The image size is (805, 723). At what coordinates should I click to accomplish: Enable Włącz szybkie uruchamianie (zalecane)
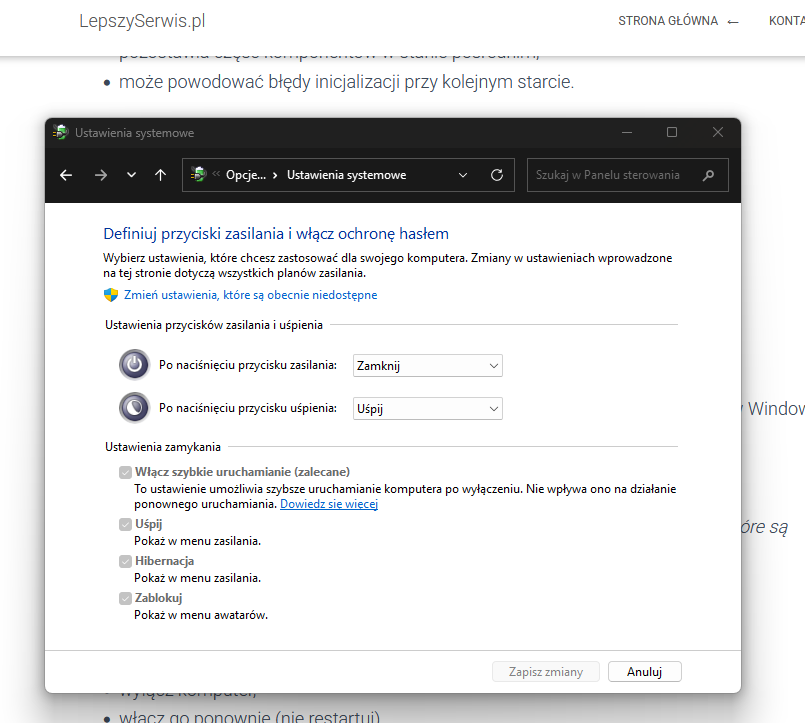pyautogui.click(x=125, y=471)
